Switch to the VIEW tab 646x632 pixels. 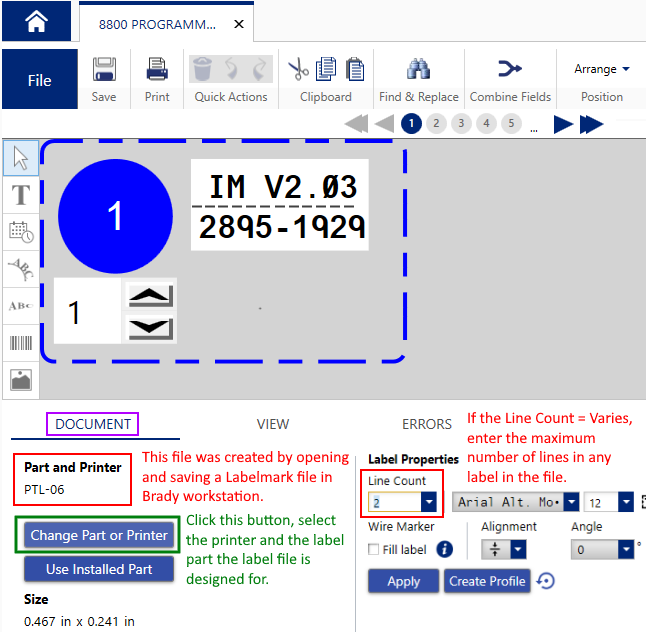click(273, 424)
